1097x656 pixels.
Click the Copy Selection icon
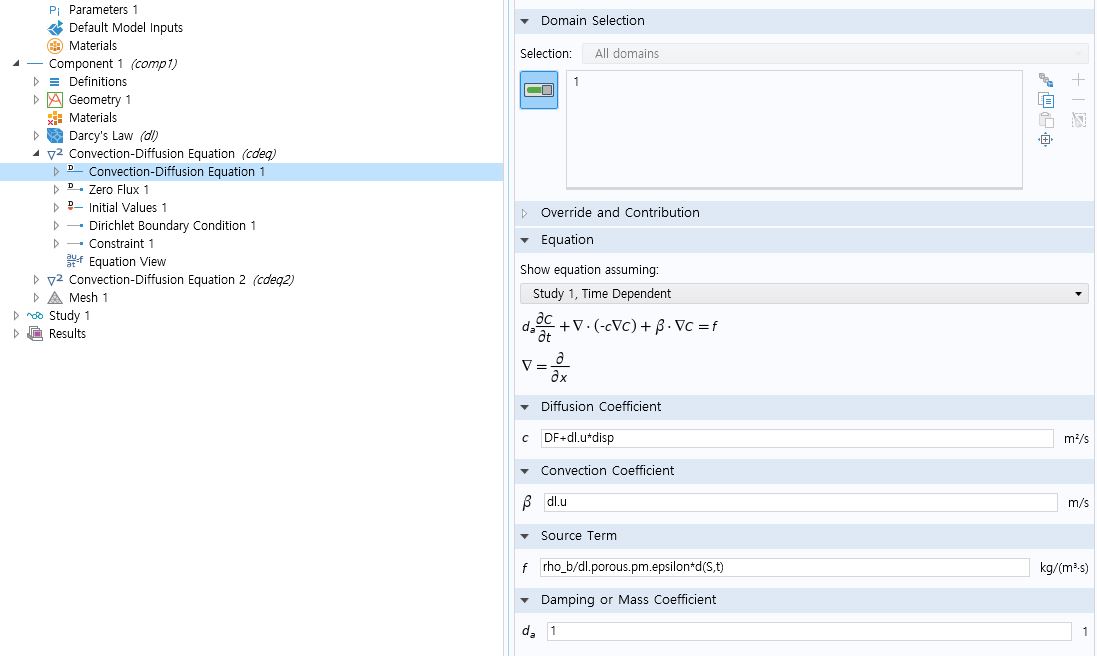pyautogui.click(x=1046, y=100)
